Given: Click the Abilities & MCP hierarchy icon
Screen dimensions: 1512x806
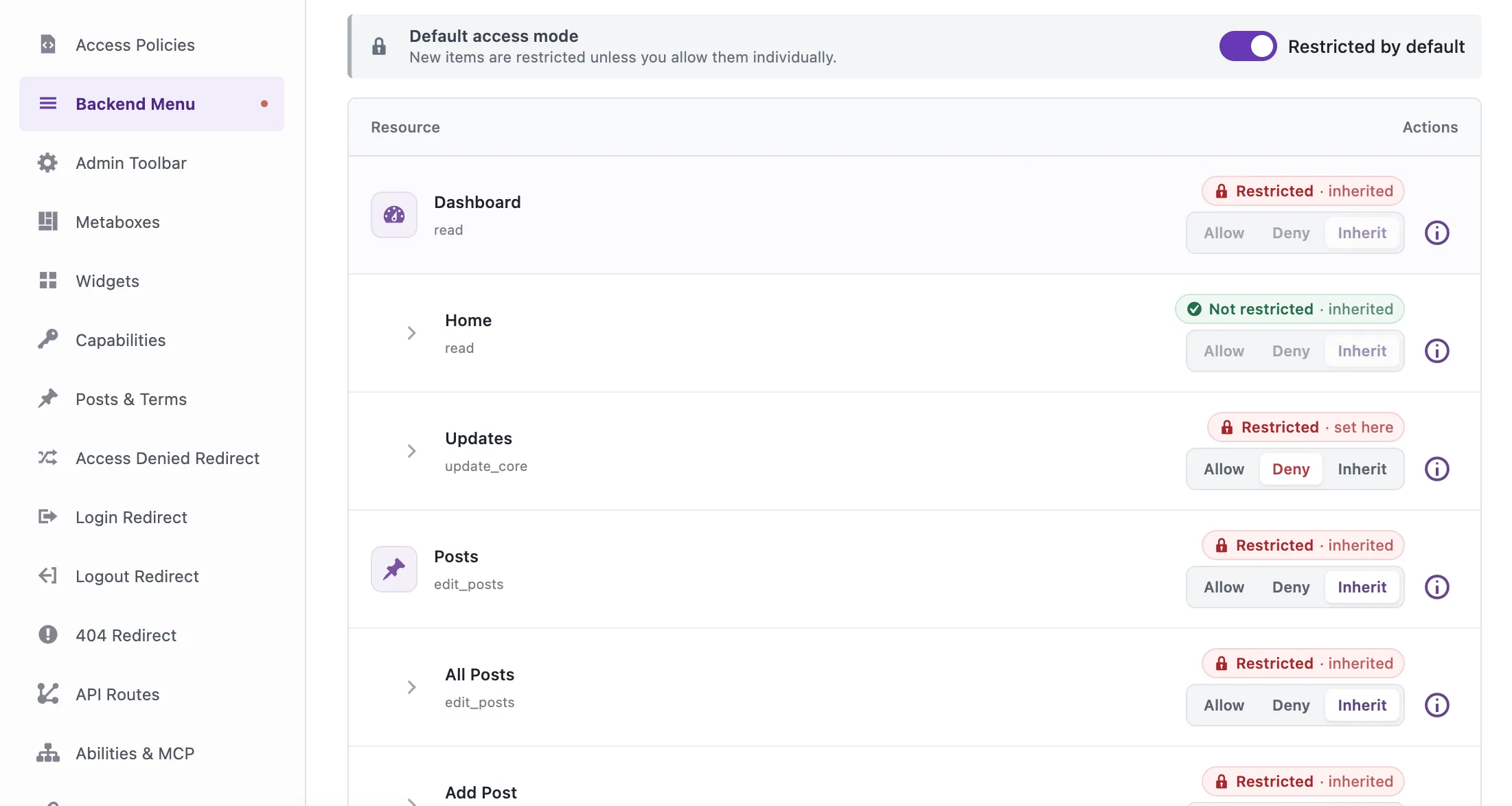Looking at the screenshot, I should pyautogui.click(x=47, y=752).
